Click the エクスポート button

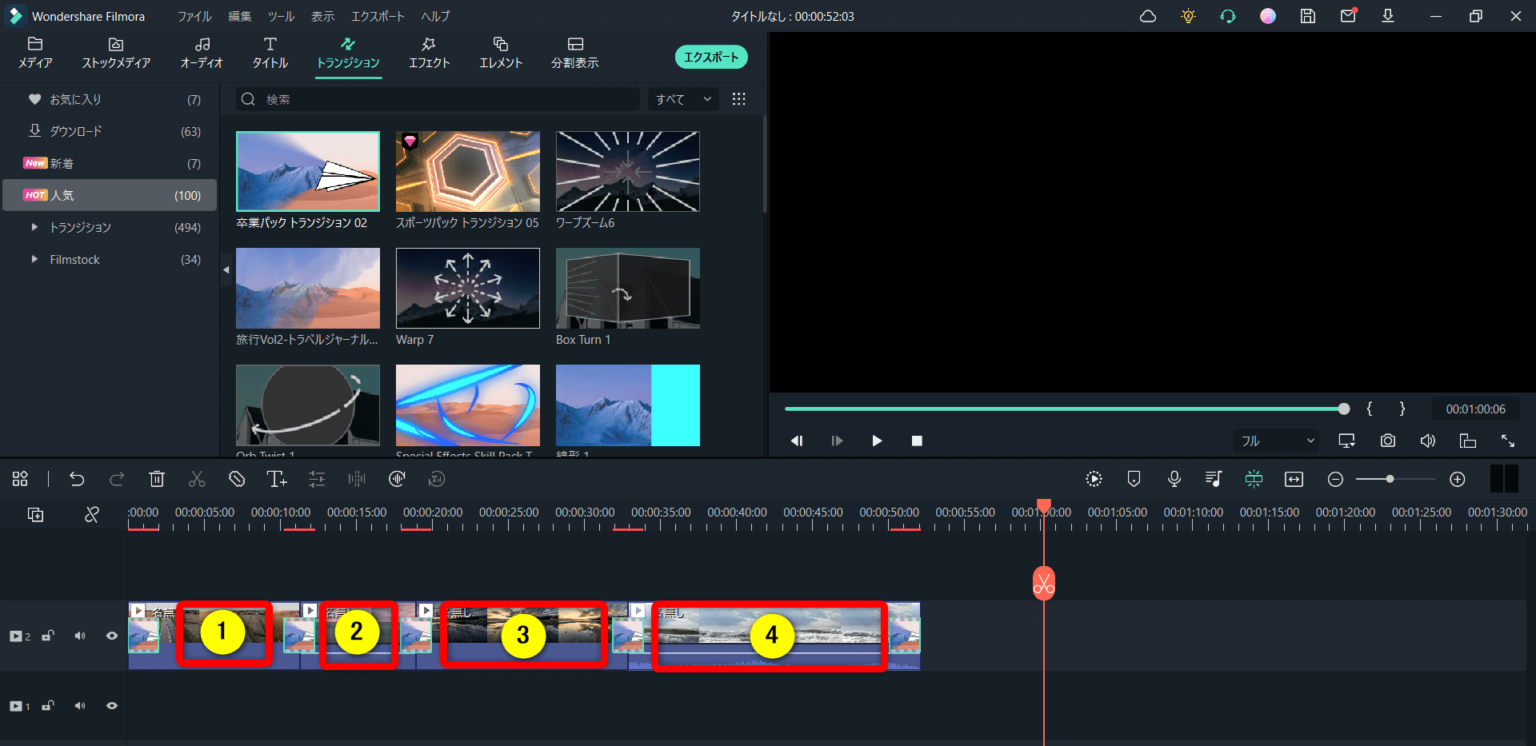coord(711,57)
